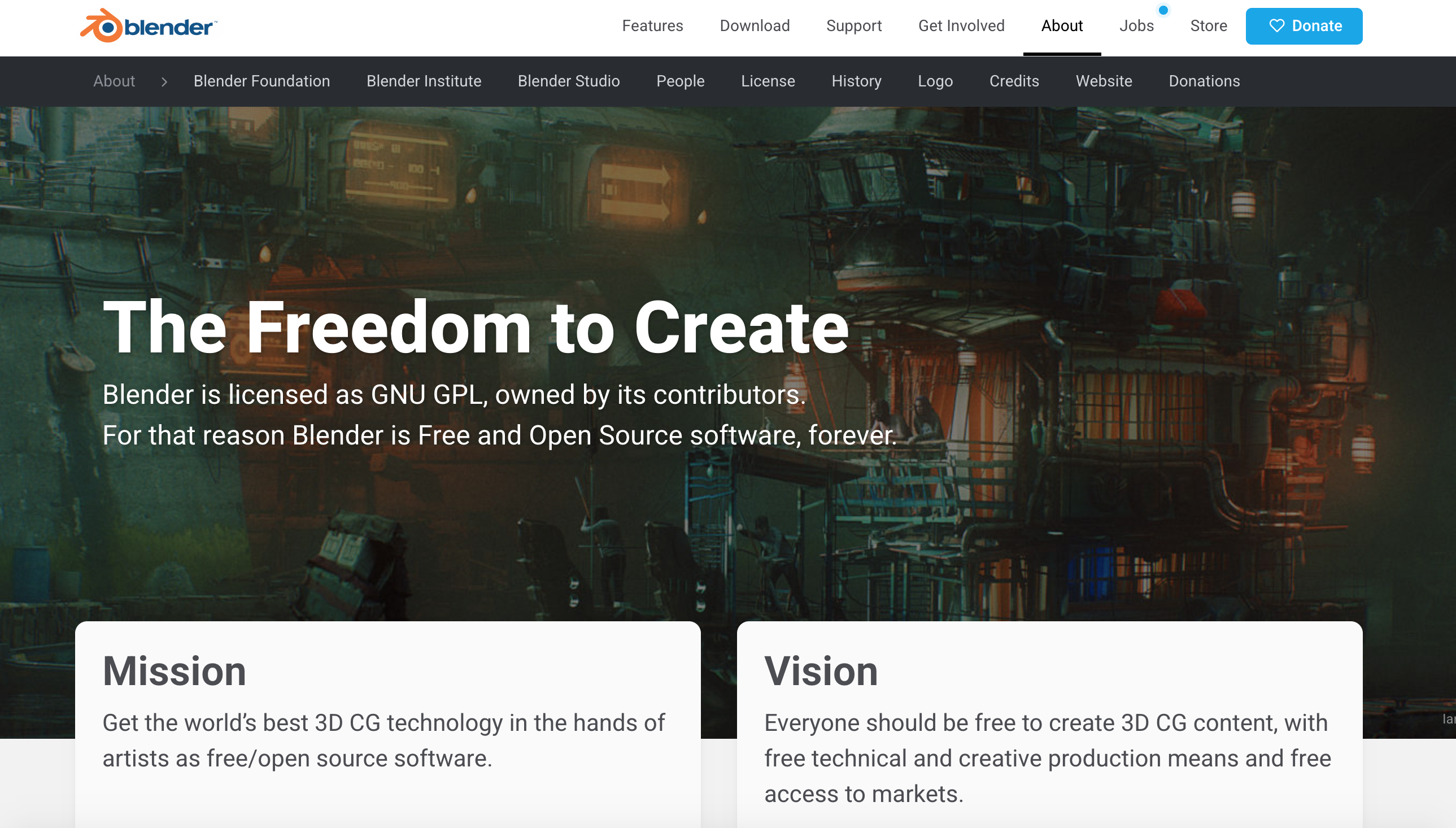Navigate to Blender Studio
Viewport: 1456px width, 828px height.
569,81
